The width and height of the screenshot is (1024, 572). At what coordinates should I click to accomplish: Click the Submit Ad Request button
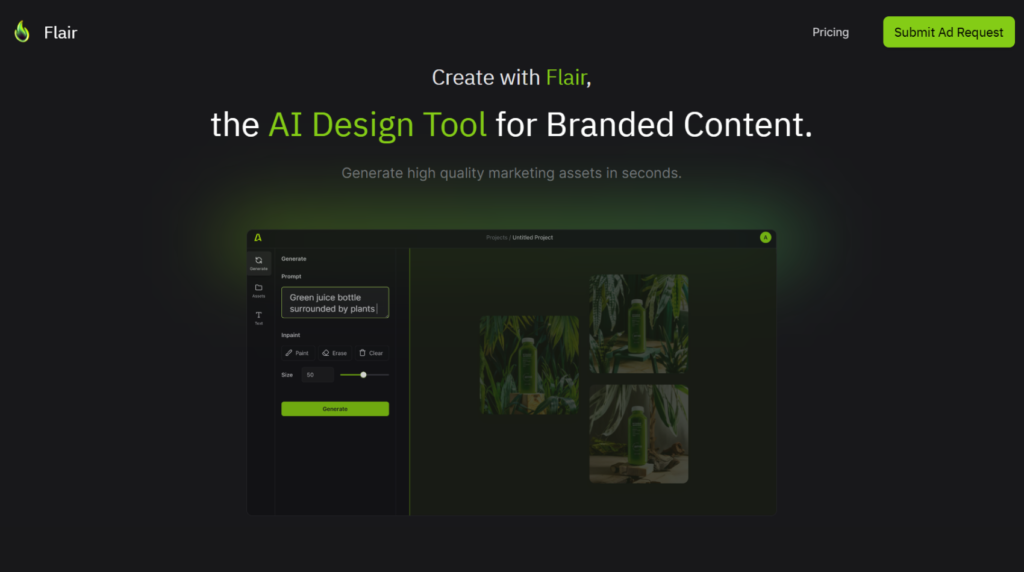pyautogui.click(x=948, y=32)
